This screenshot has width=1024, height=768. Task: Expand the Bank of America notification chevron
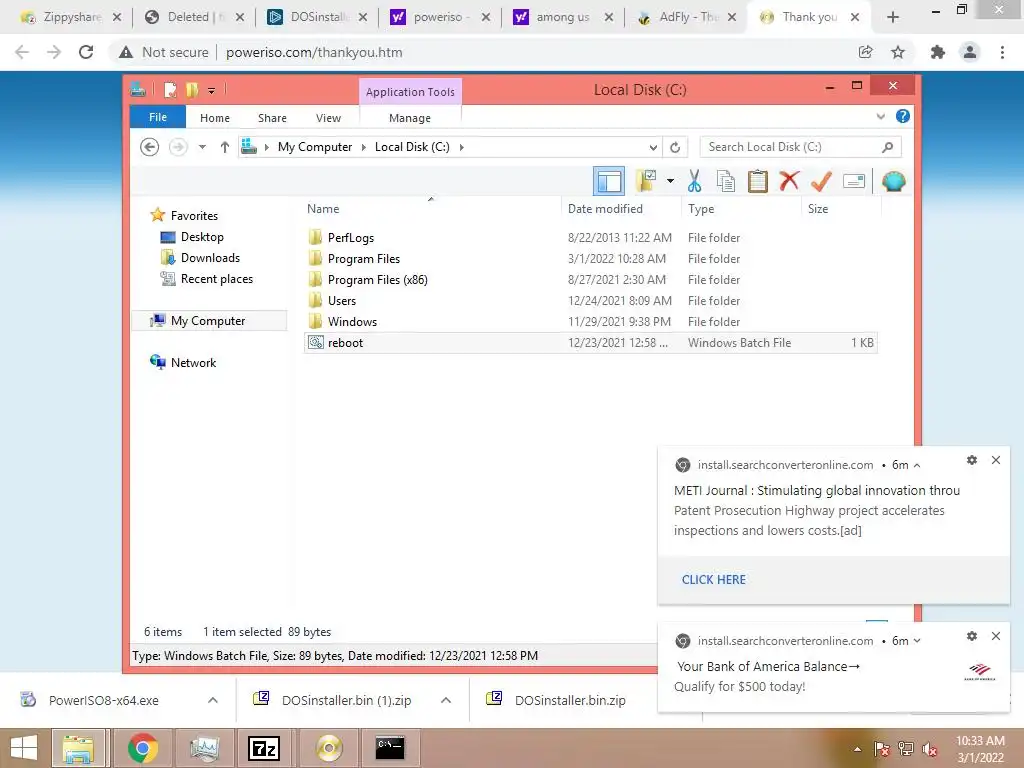[x=917, y=641]
